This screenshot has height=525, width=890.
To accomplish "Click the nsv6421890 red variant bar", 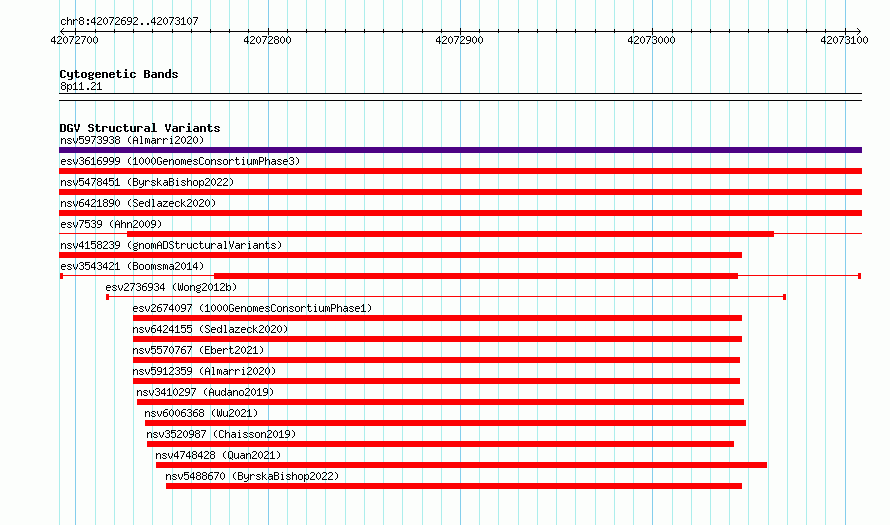I will [460, 213].
